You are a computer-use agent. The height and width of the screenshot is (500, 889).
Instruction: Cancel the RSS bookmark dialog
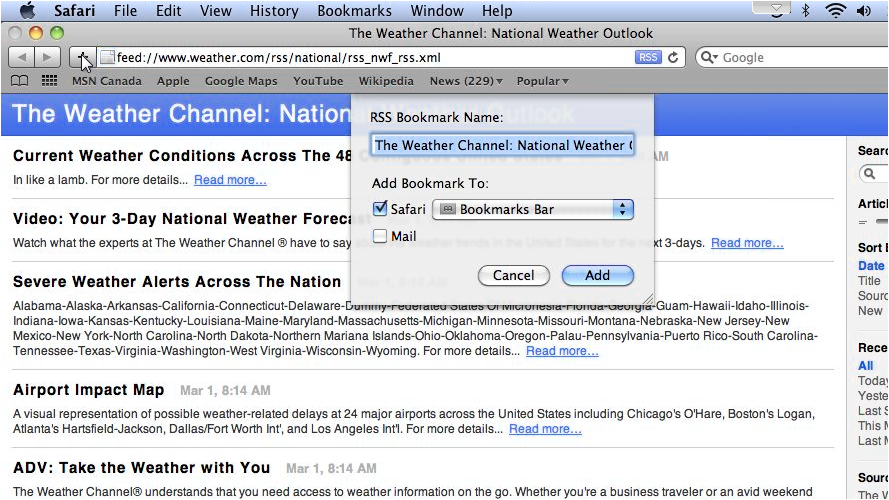point(513,275)
